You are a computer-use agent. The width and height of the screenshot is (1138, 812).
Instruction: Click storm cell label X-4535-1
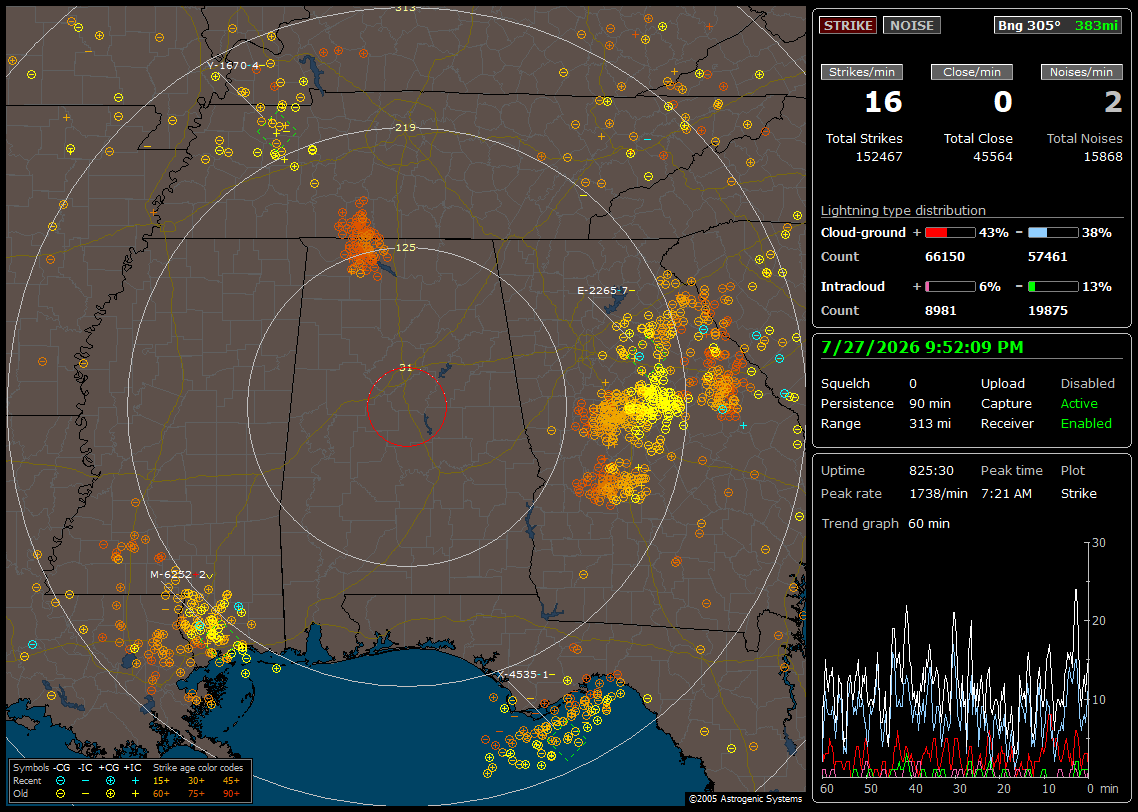[523, 674]
